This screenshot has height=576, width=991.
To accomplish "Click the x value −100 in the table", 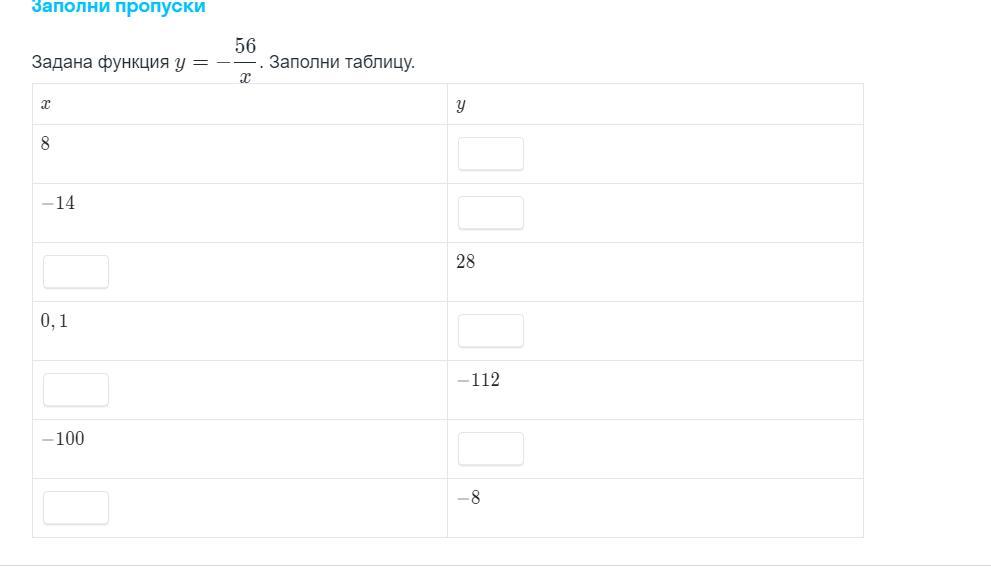I will [x=63, y=439].
